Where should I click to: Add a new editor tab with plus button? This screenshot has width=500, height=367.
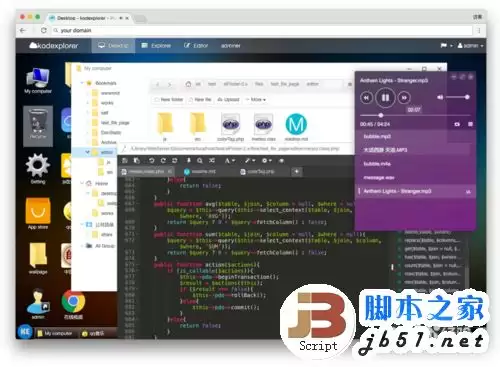tap(297, 171)
